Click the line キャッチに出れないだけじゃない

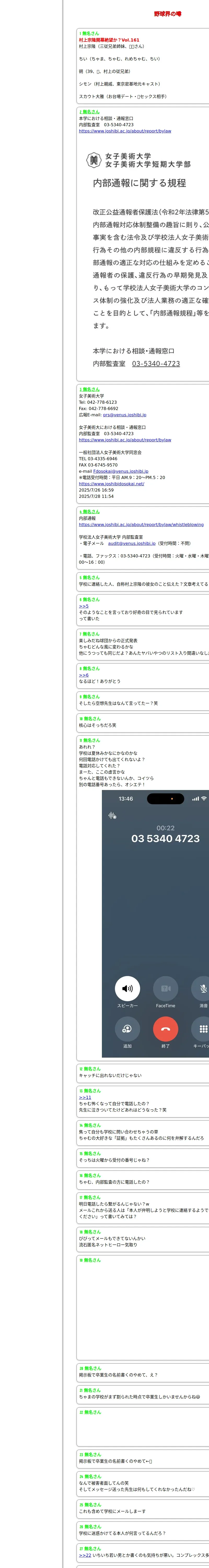tap(110, 1076)
